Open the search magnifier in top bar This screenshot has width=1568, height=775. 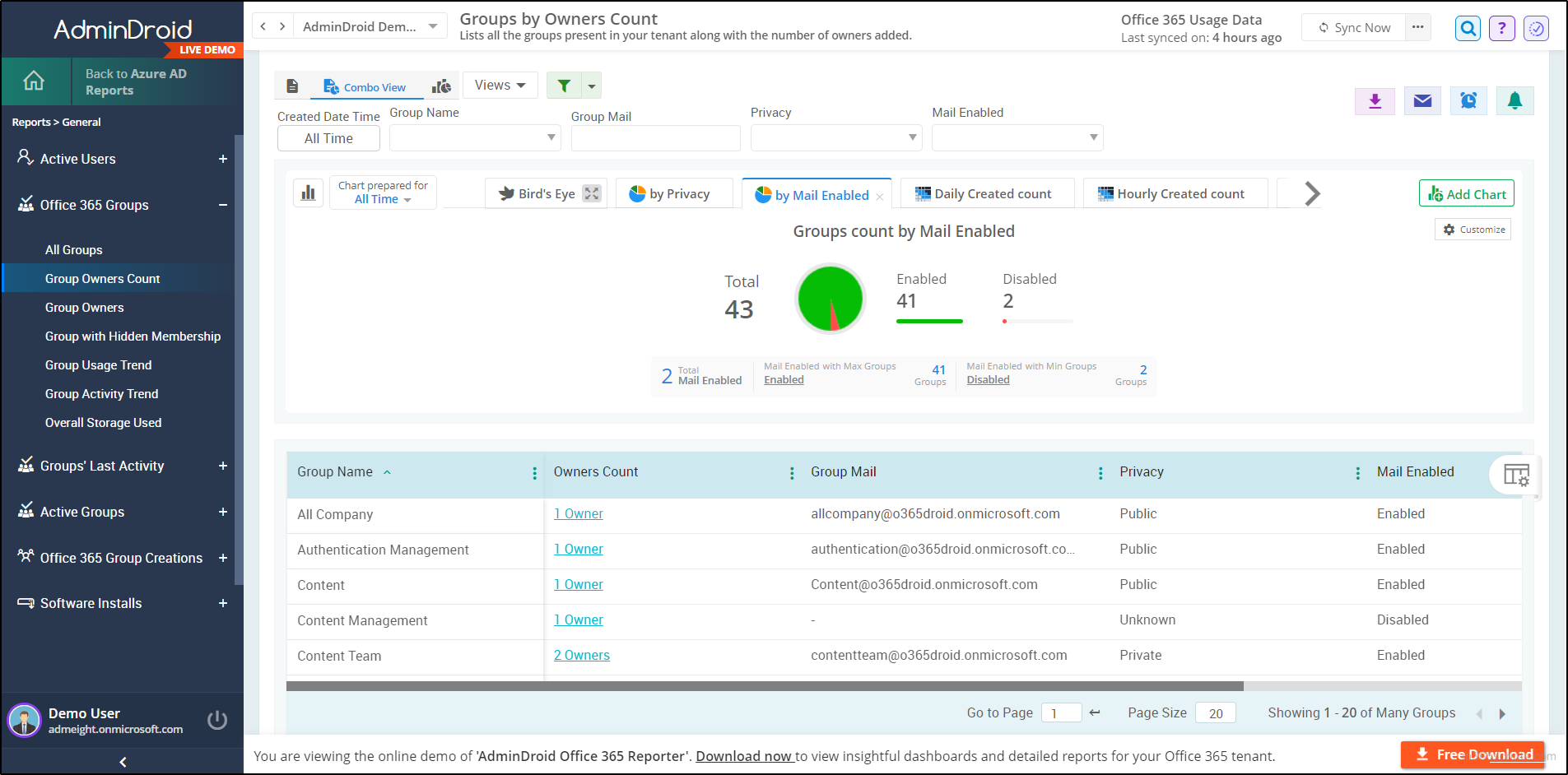point(1468,29)
